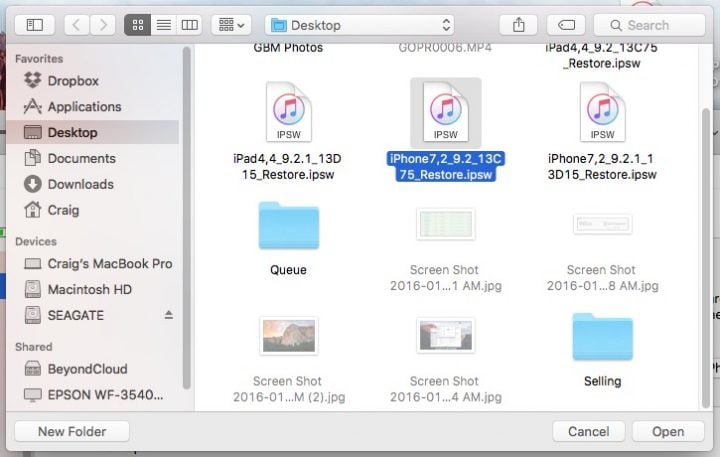
Task: Select Macintosh HD in Devices
Action: (x=92, y=289)
